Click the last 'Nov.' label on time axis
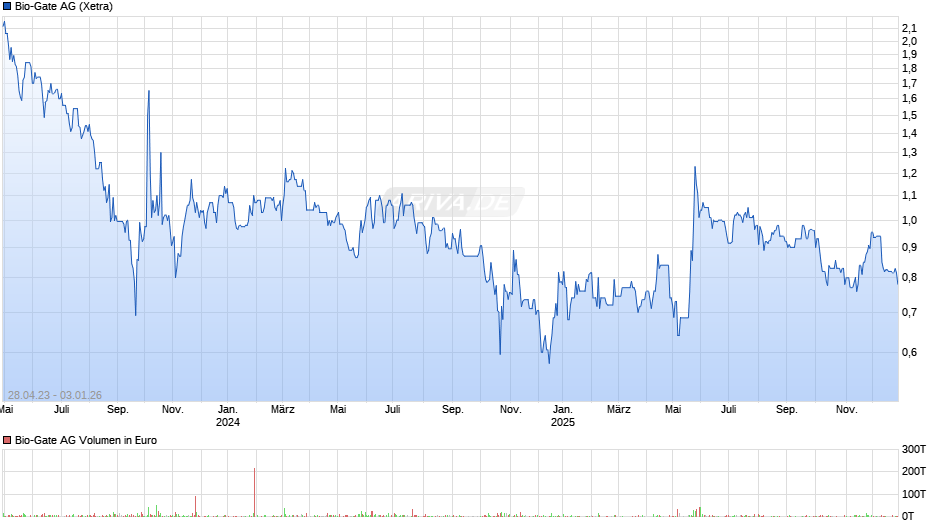Viewport: 940px width, 526px height. pos(846,410)
